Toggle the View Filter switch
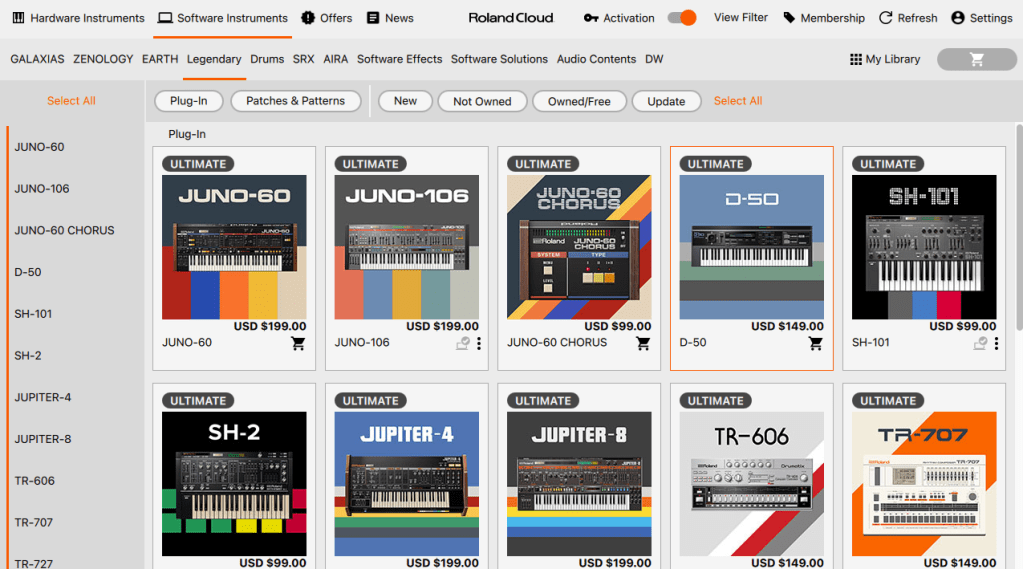1023x569 pixels. coord(682,18)
